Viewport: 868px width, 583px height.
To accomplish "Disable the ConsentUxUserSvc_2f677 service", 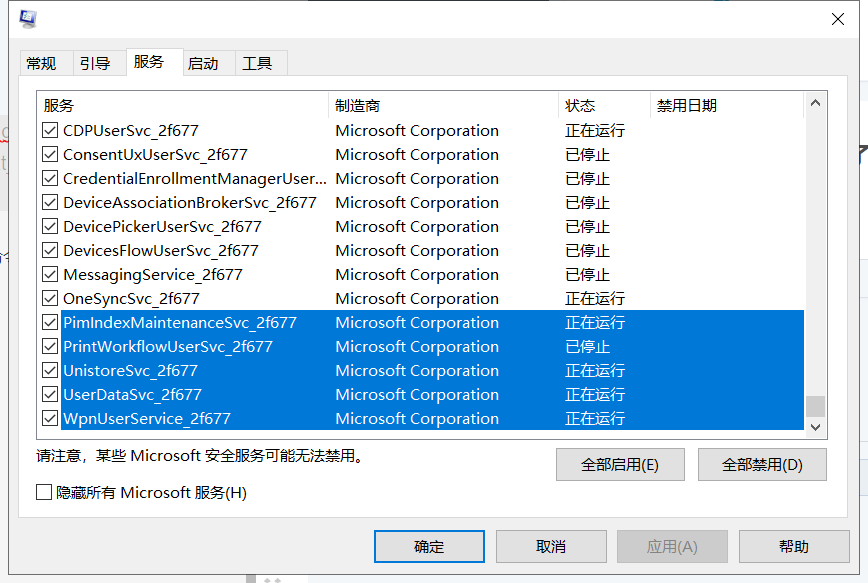I will tap(50, 154).
